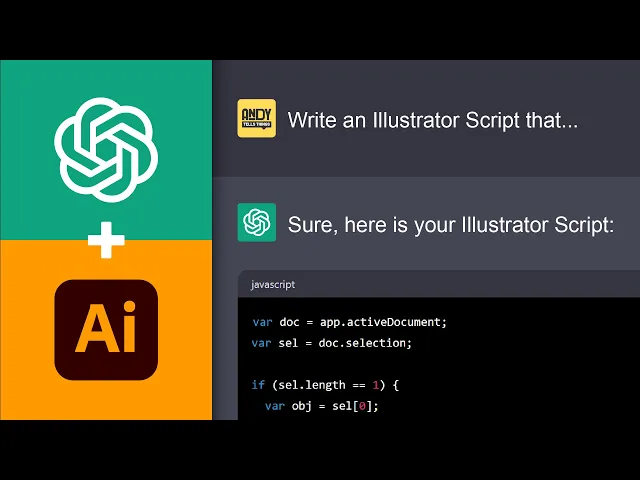Viewport: 640px width, 480px height.
Task: Click the Andy Tells Things avatar
Action: (x=257, y=118)
